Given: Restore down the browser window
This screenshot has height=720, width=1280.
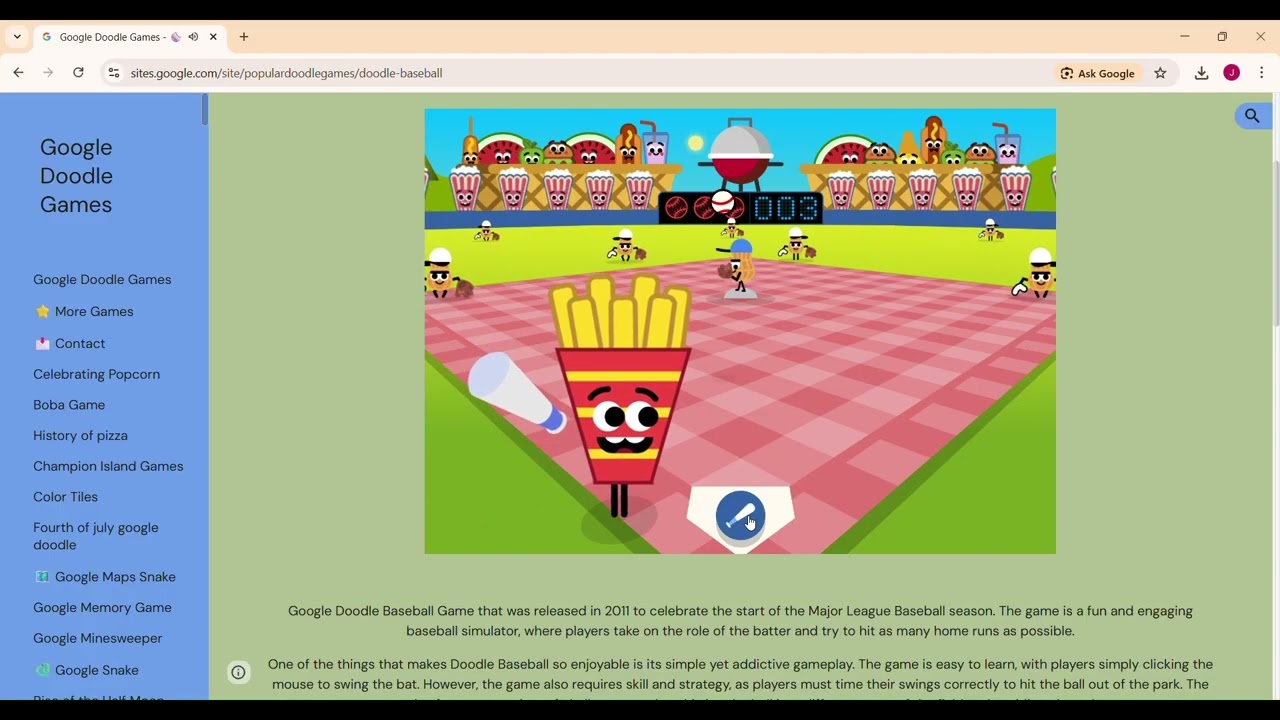Looking at the screenshot, I should coord(1222,37).
